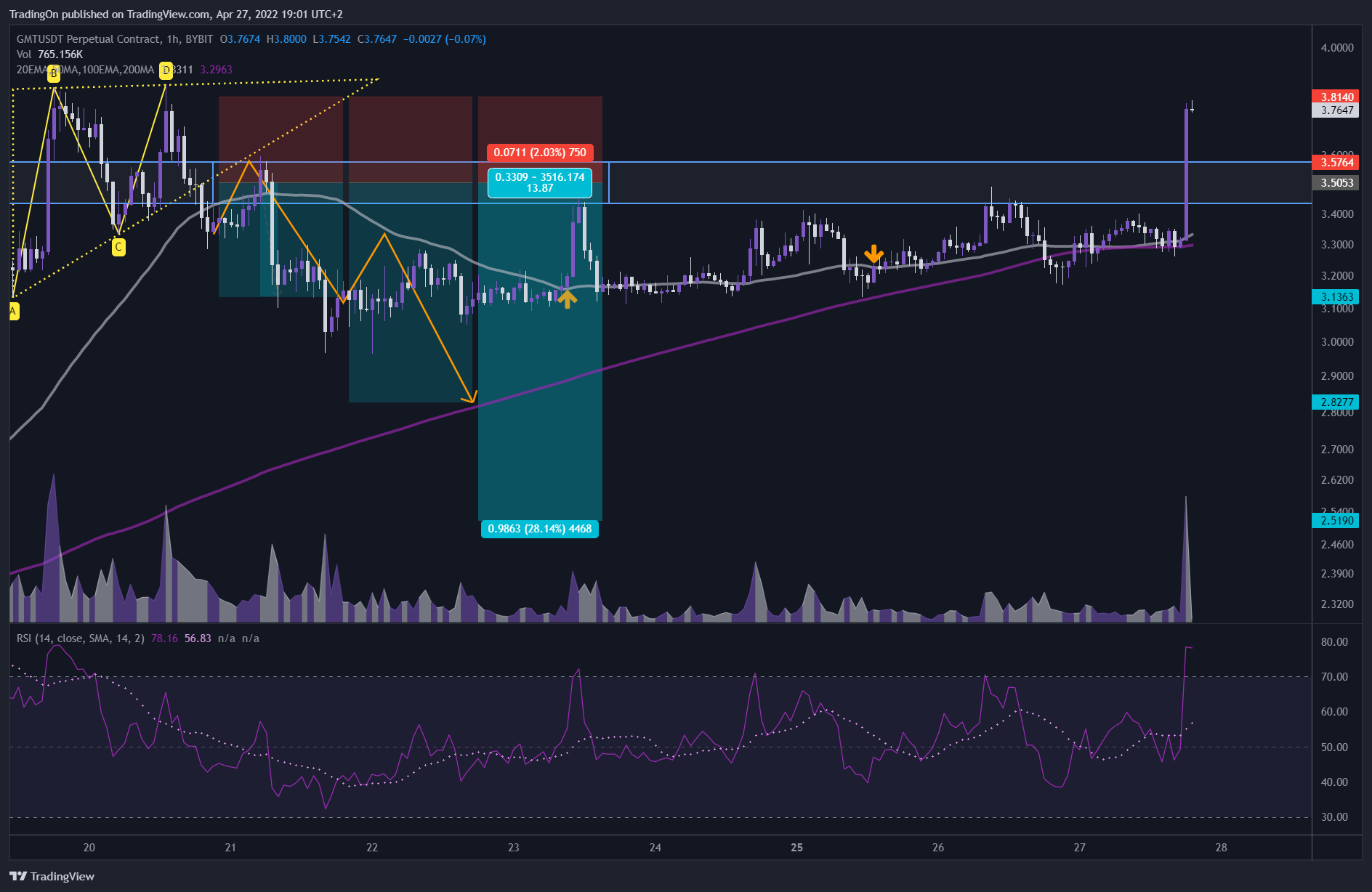
Task: Click the 2.6200 price axis label
Action: (x=1337, y=480)
